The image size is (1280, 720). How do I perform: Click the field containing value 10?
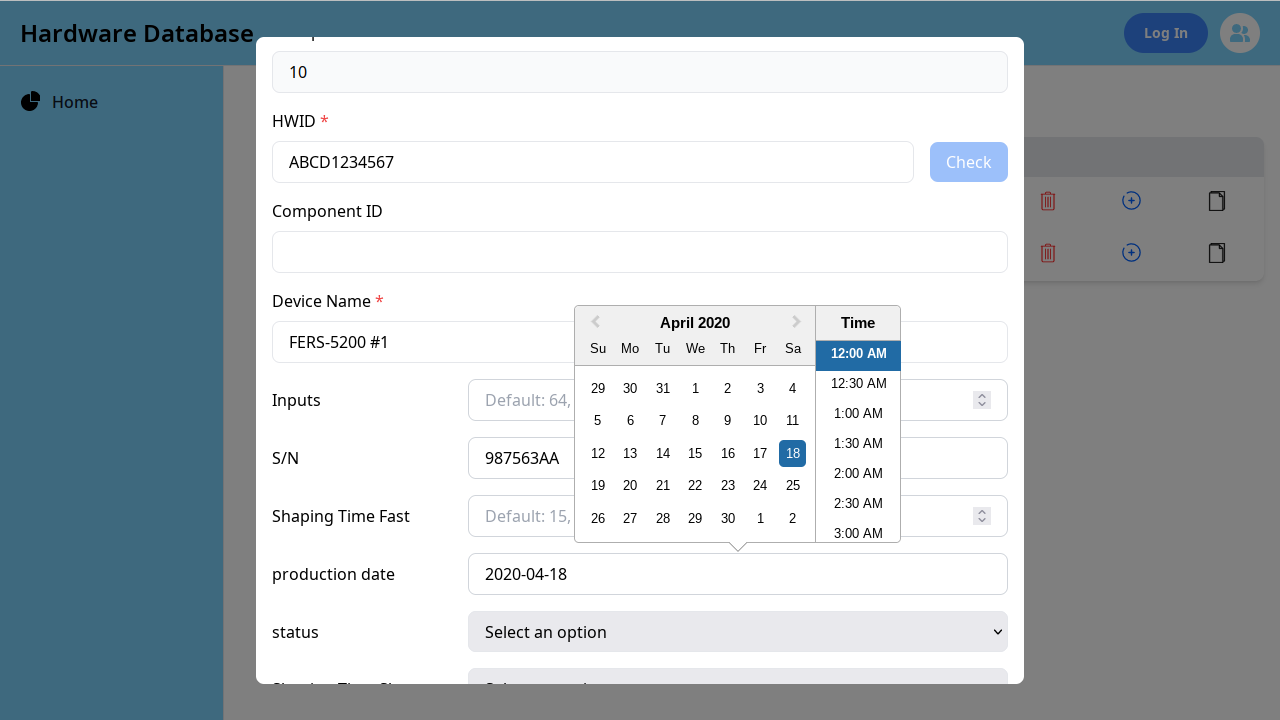click(640, 72)
